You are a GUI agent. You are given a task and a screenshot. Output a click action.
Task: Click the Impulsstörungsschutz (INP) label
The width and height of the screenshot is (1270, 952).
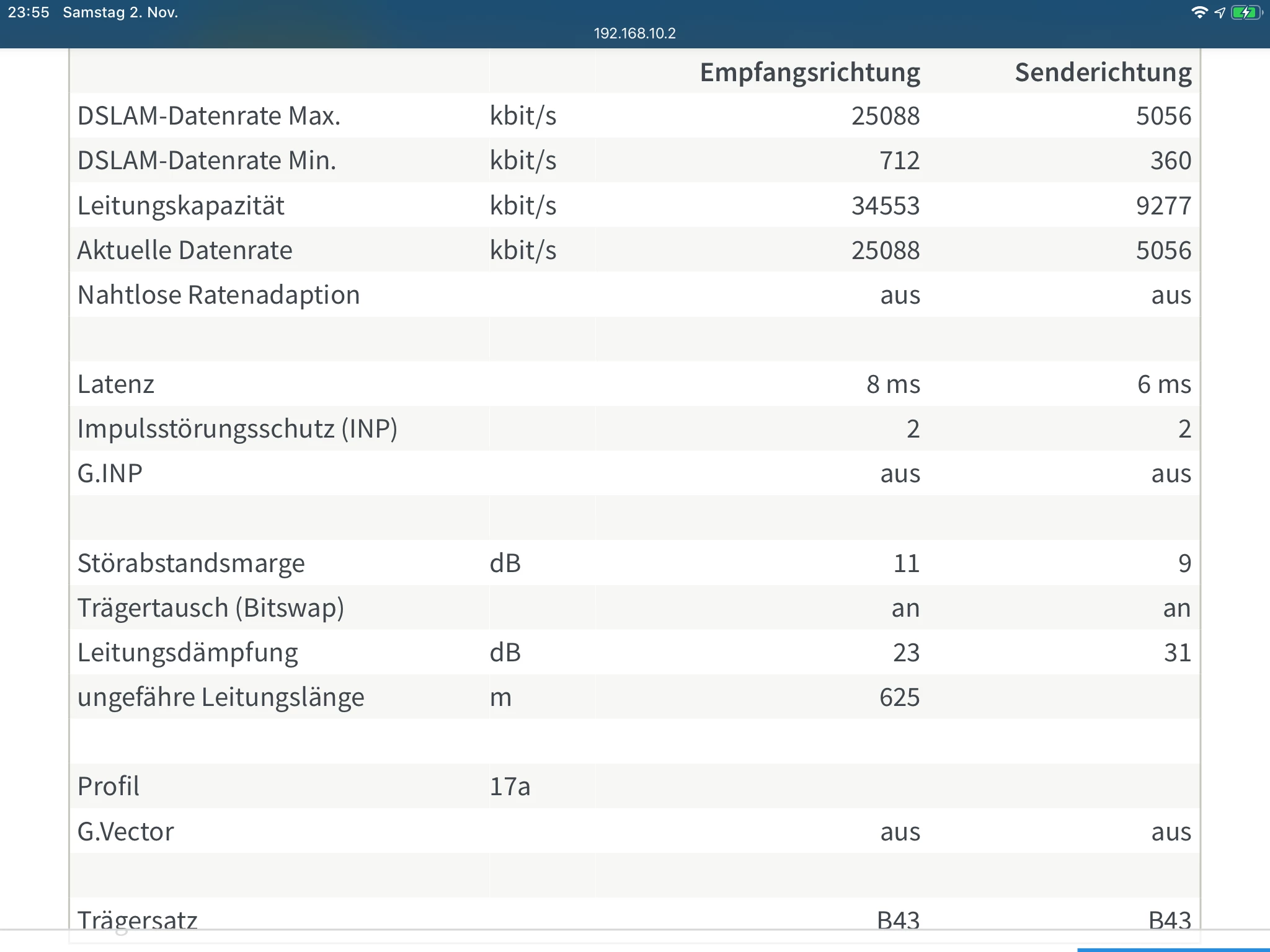coord(237,429)
